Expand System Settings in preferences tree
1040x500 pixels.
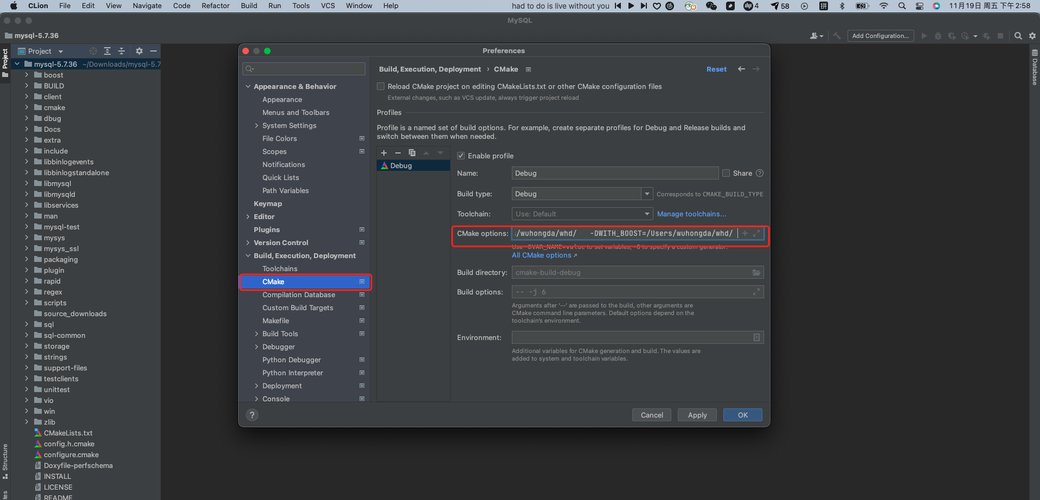[257, 125]
